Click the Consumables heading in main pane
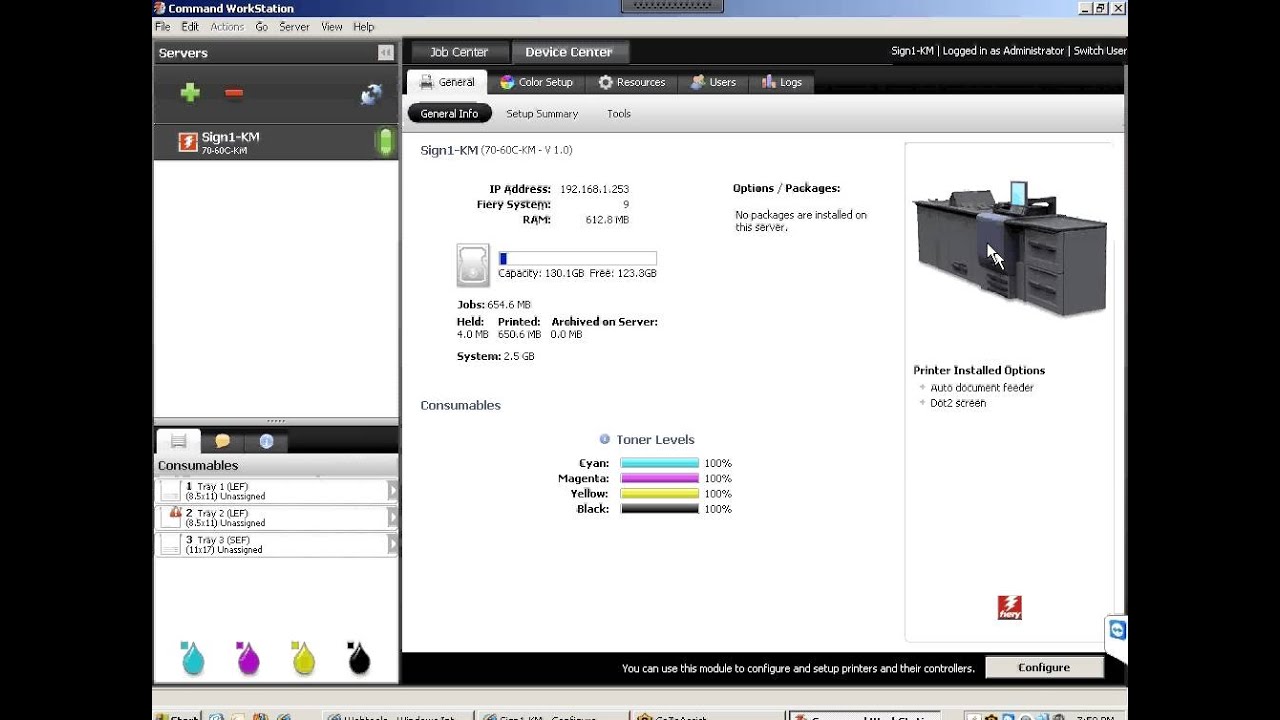1280x720 pixels. tap(460, 405)
